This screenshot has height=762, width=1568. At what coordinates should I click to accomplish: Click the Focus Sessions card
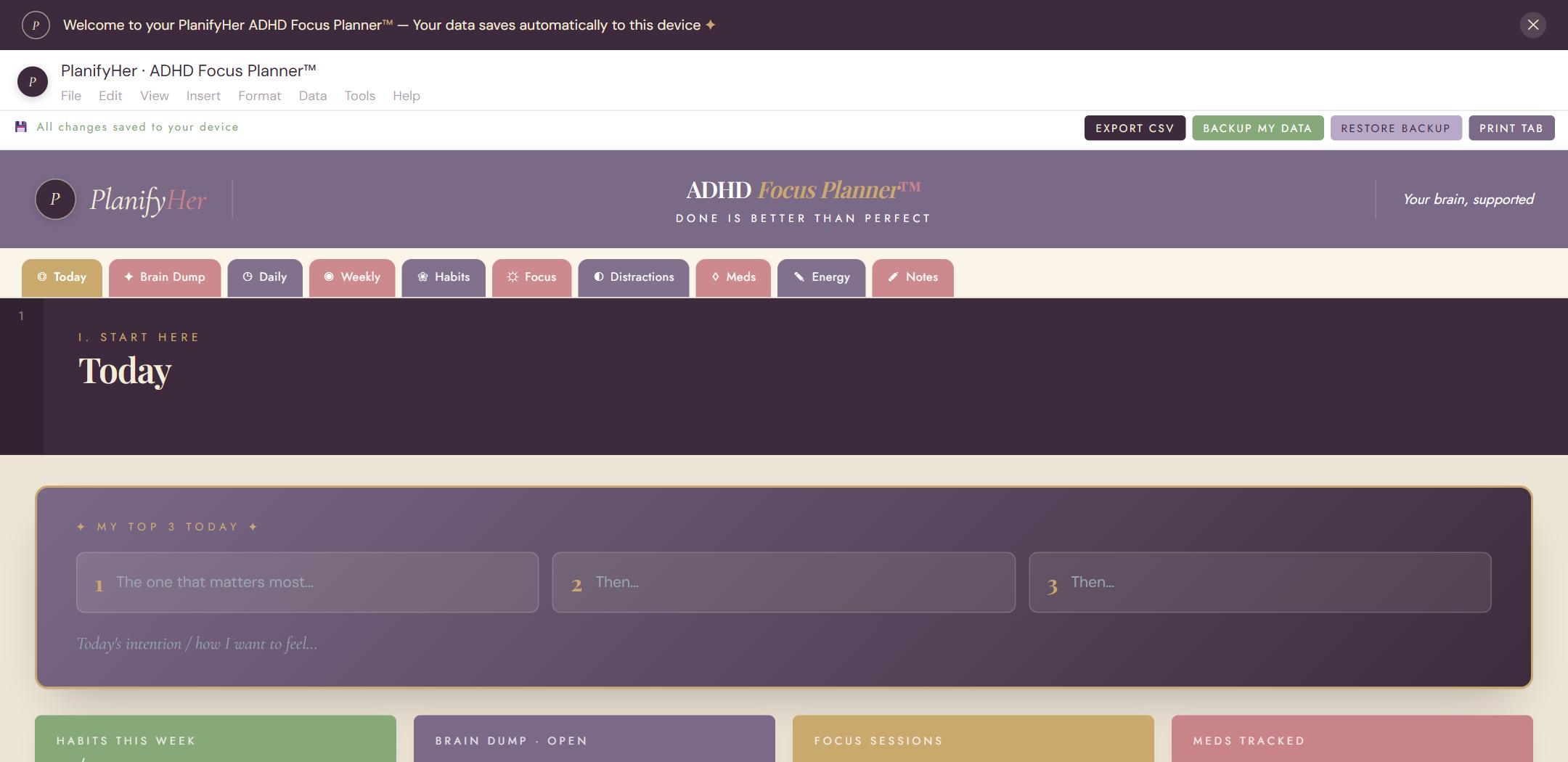pyautogui.click(x=973, y=739)
